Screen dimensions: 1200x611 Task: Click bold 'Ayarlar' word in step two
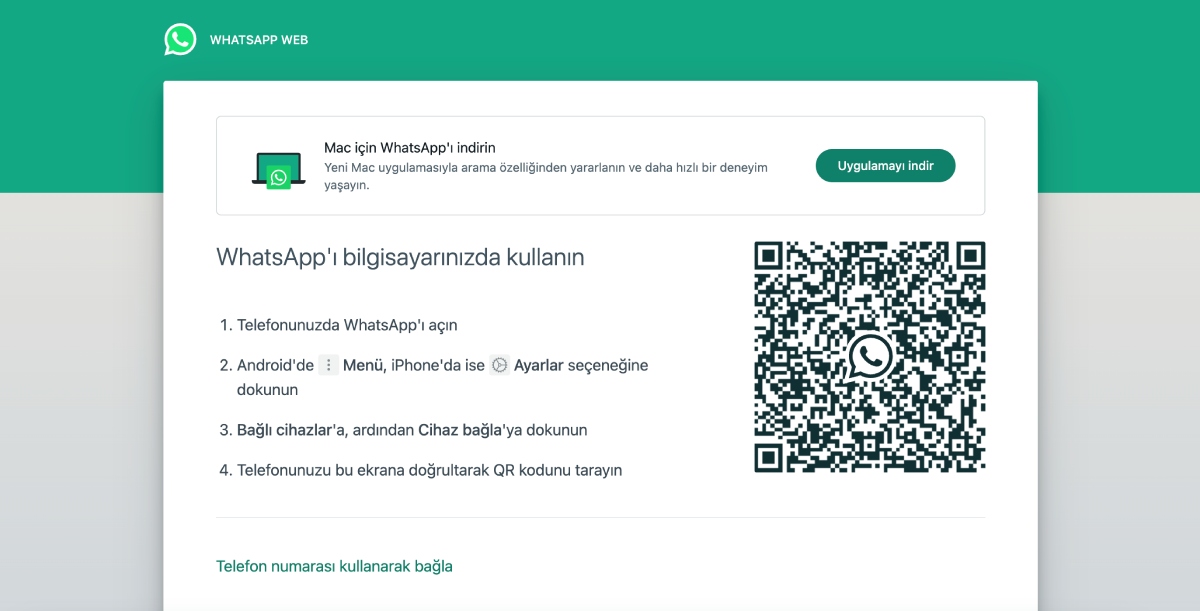[x=539, y=365]
